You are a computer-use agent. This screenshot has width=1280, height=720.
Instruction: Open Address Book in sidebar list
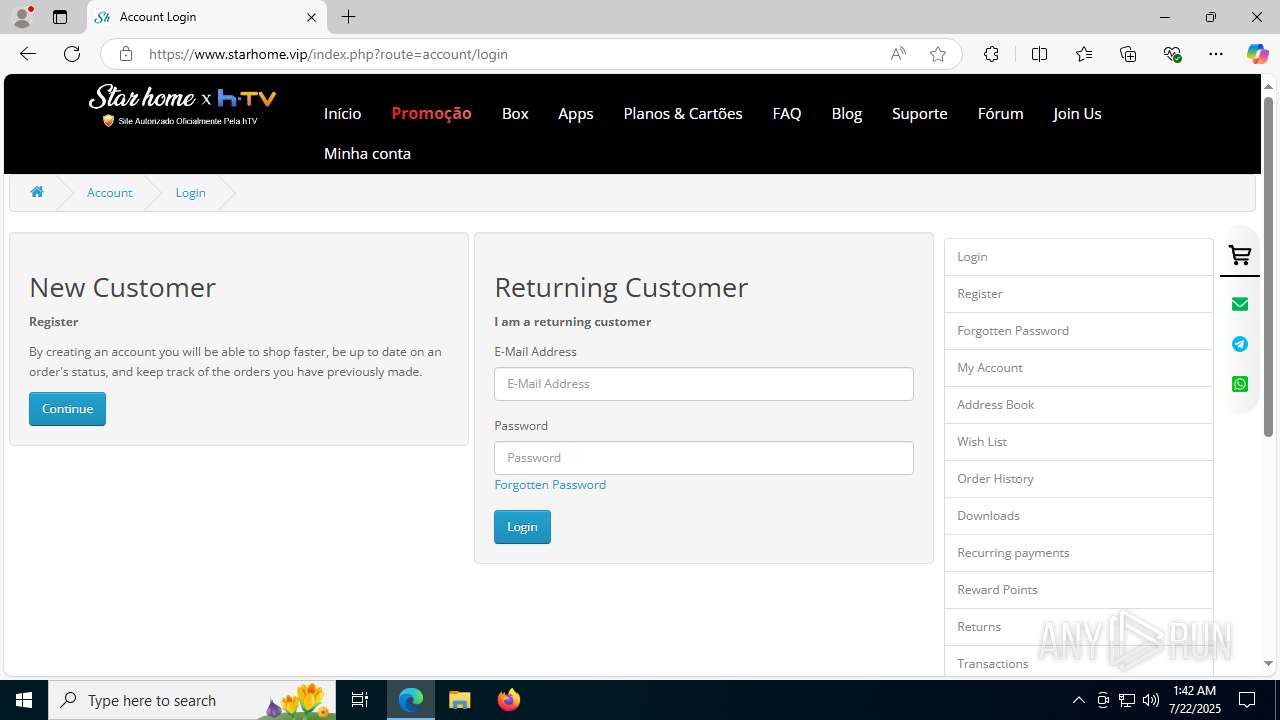pyautogui.click(x=1079, y=405)
